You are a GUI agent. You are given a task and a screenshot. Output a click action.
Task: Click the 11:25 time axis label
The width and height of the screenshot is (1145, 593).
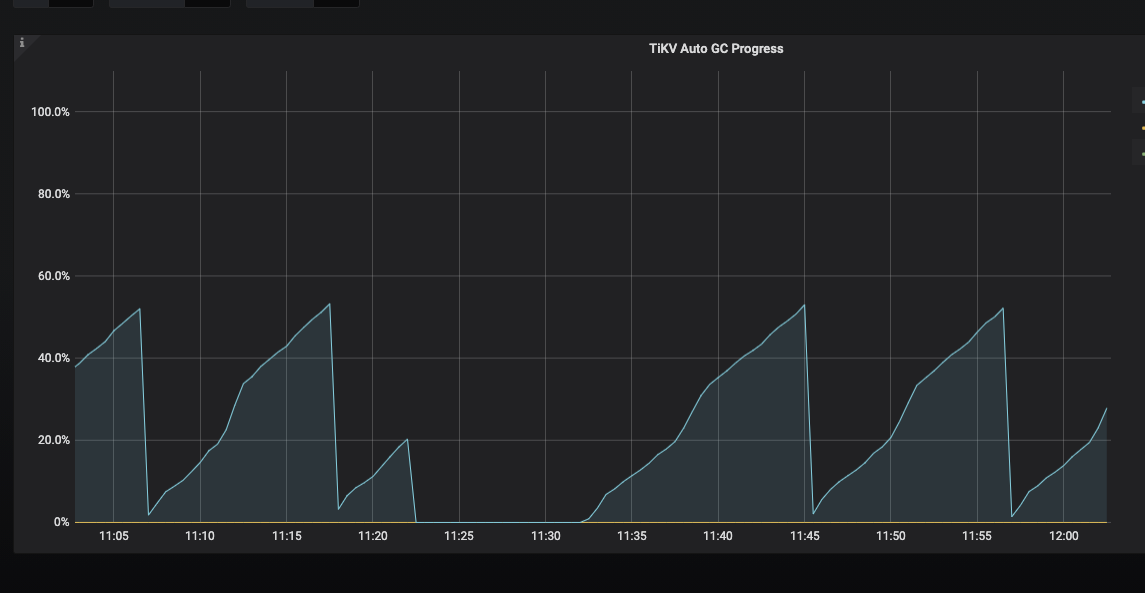459,536
